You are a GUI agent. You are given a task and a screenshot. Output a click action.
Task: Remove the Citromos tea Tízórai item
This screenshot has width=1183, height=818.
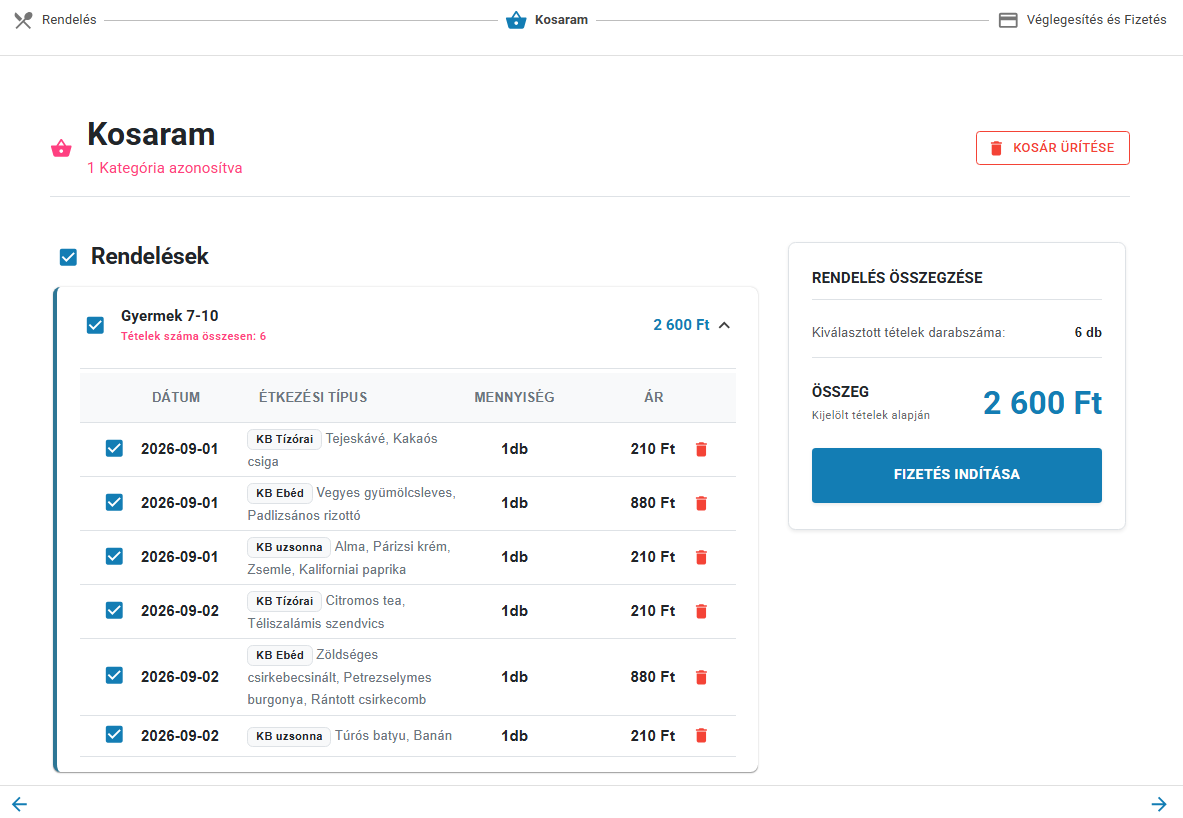click(x=701, y=611)
